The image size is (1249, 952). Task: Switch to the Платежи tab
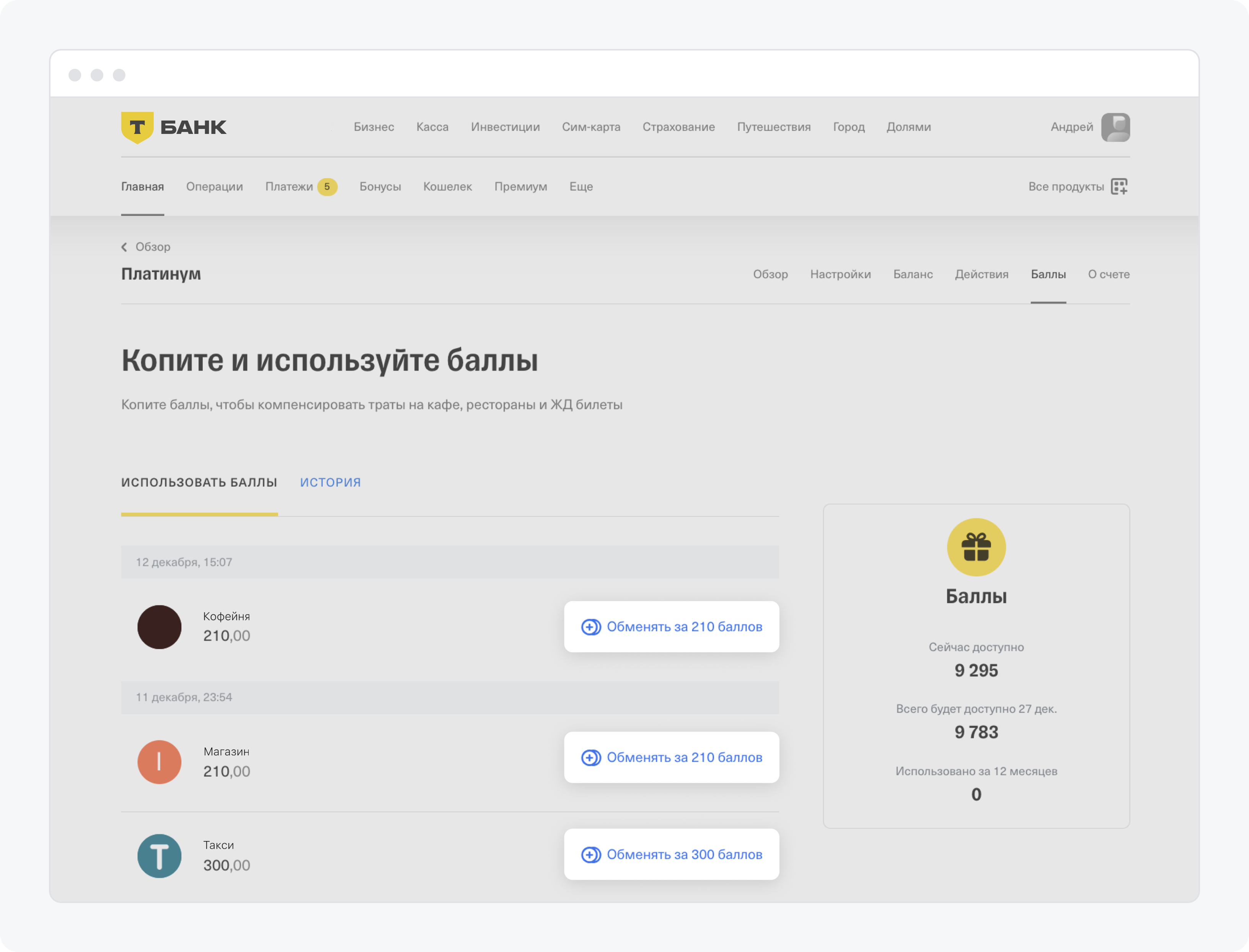(x=289, y=186)
